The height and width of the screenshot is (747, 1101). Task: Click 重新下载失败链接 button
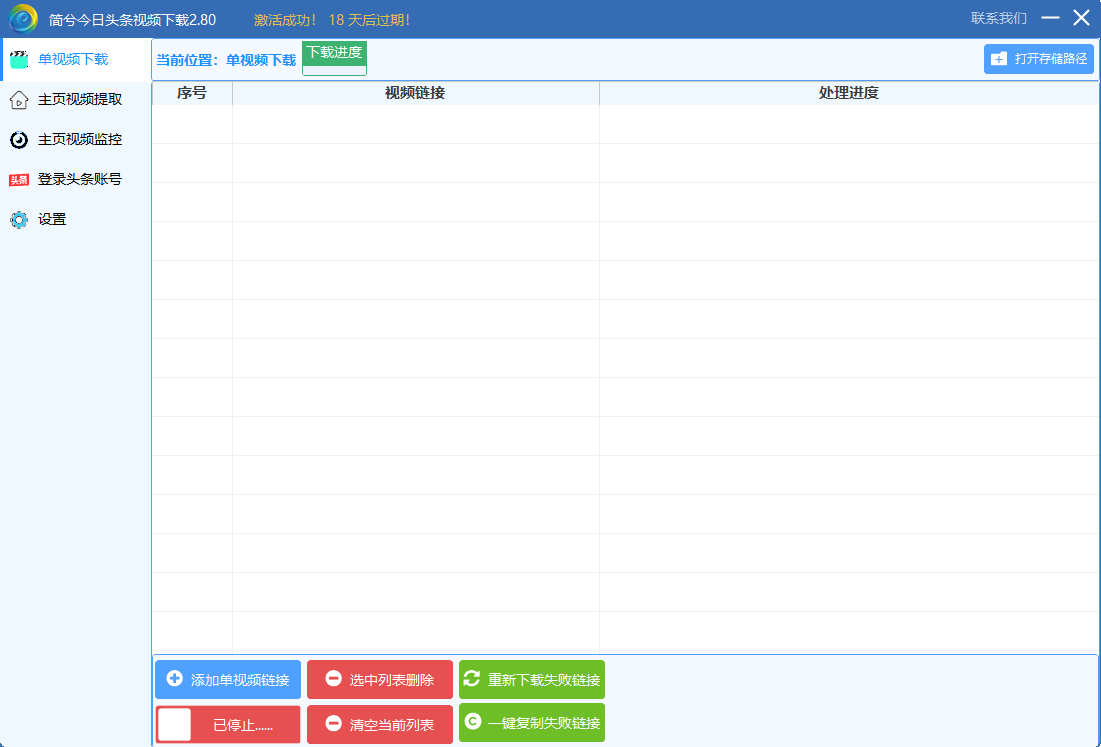[532, 680]
